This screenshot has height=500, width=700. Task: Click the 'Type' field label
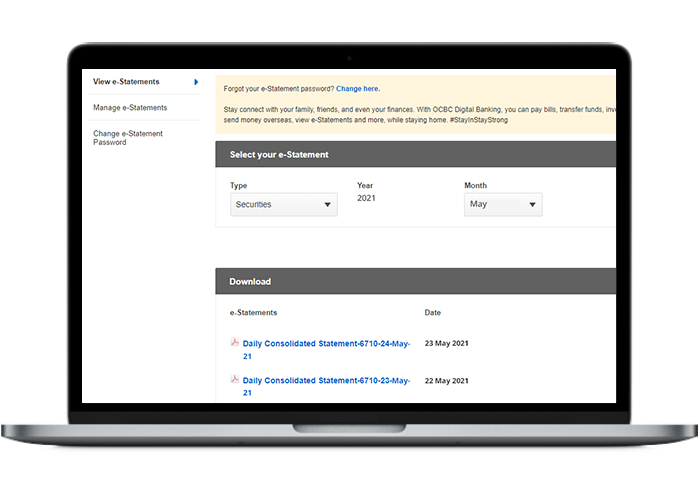pyautogui.click(x=238, y=185)
